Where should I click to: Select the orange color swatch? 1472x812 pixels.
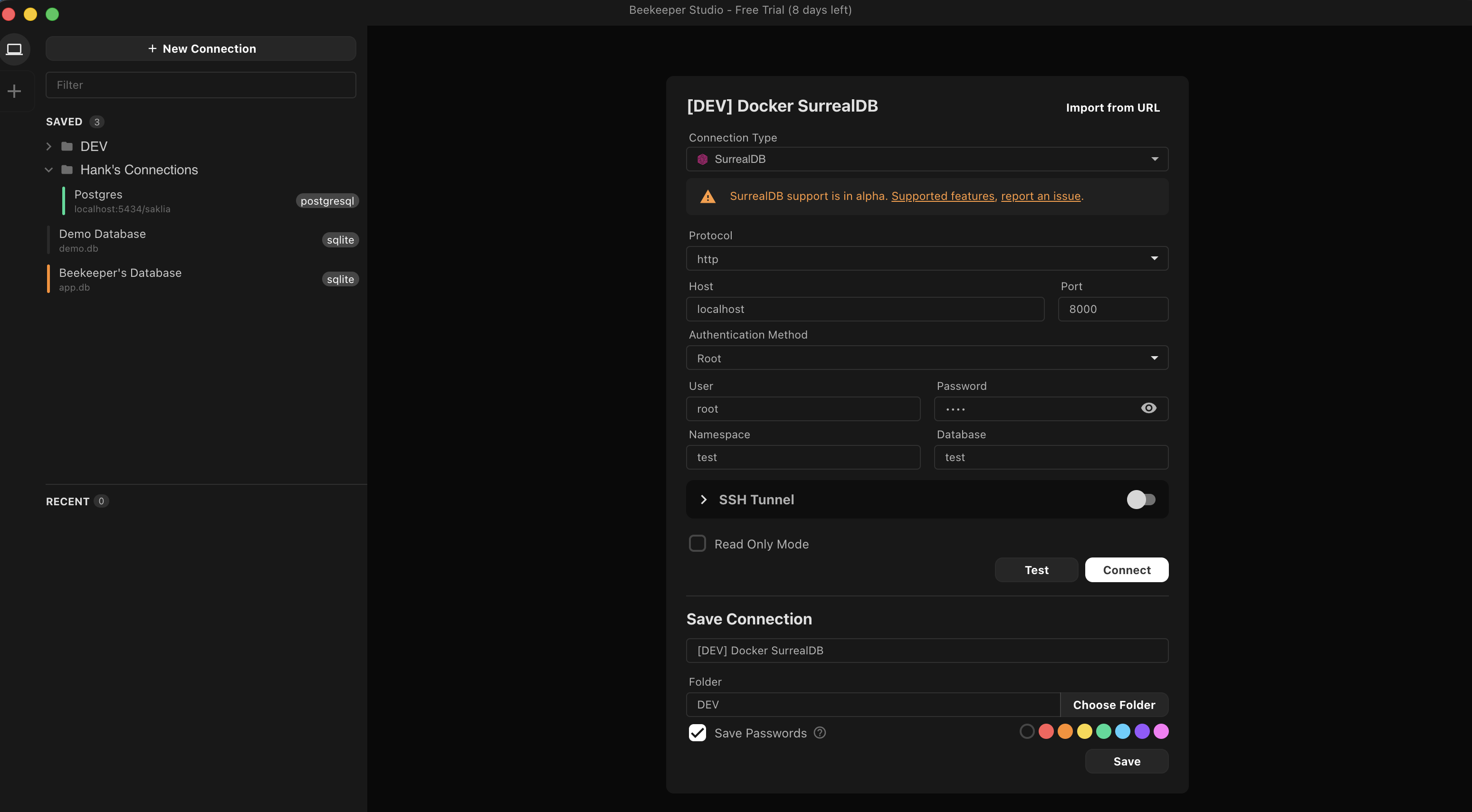[x=1065, y=731]
